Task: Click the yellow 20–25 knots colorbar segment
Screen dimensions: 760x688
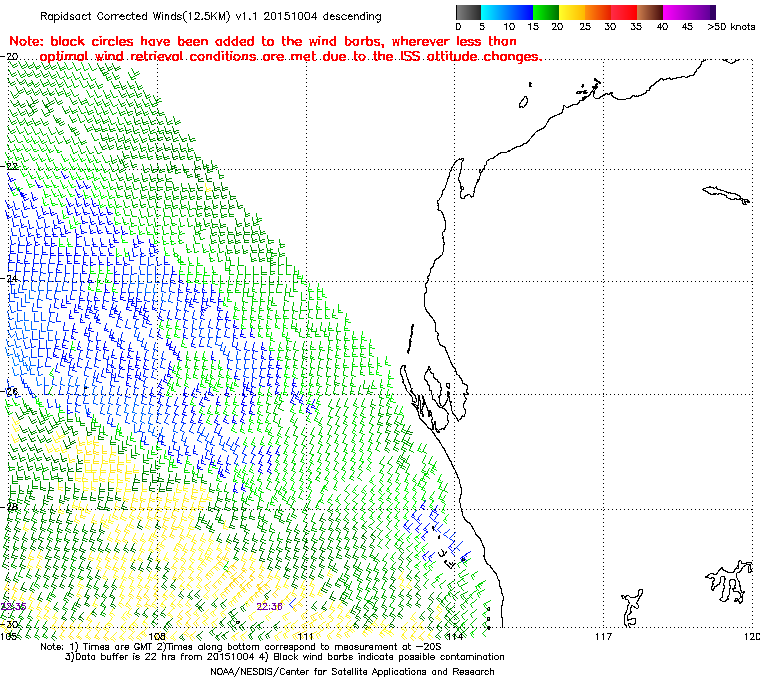Action: click(x=572, y=12)
